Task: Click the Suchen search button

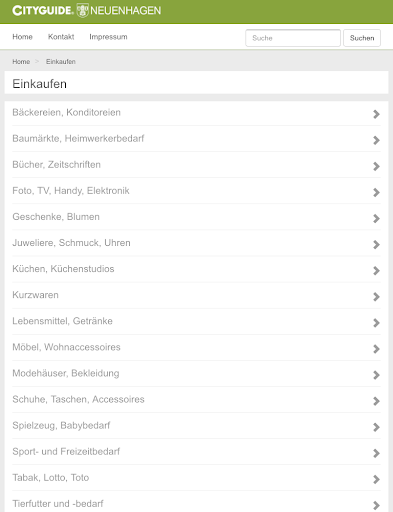Action: pos(362,38)
